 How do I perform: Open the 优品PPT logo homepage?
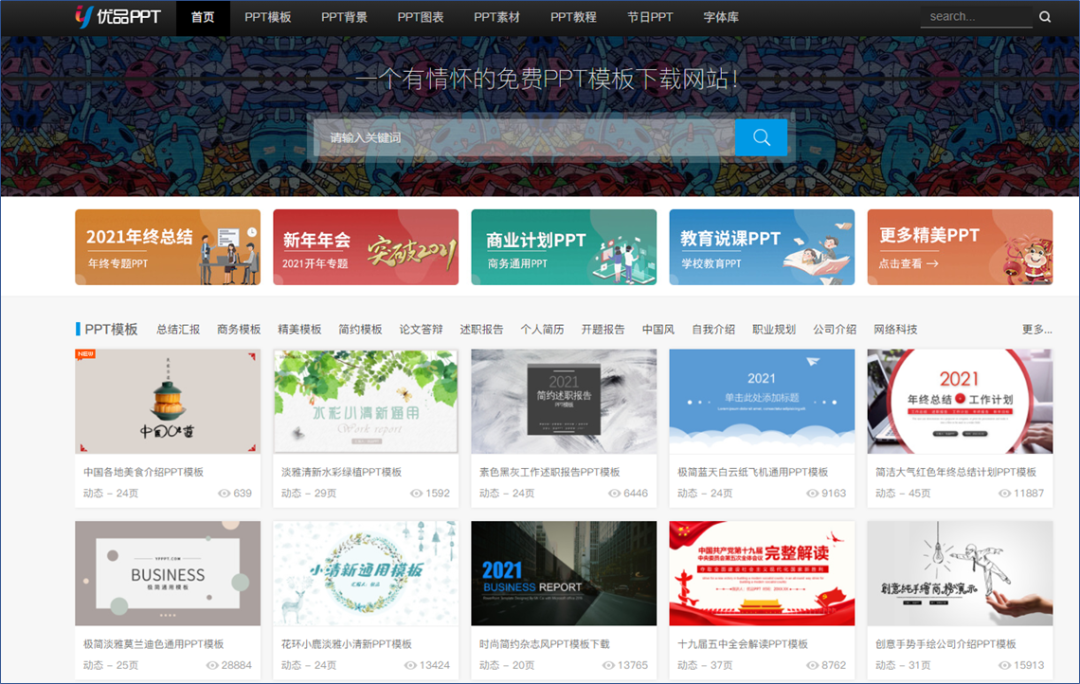tap(118, 17)
